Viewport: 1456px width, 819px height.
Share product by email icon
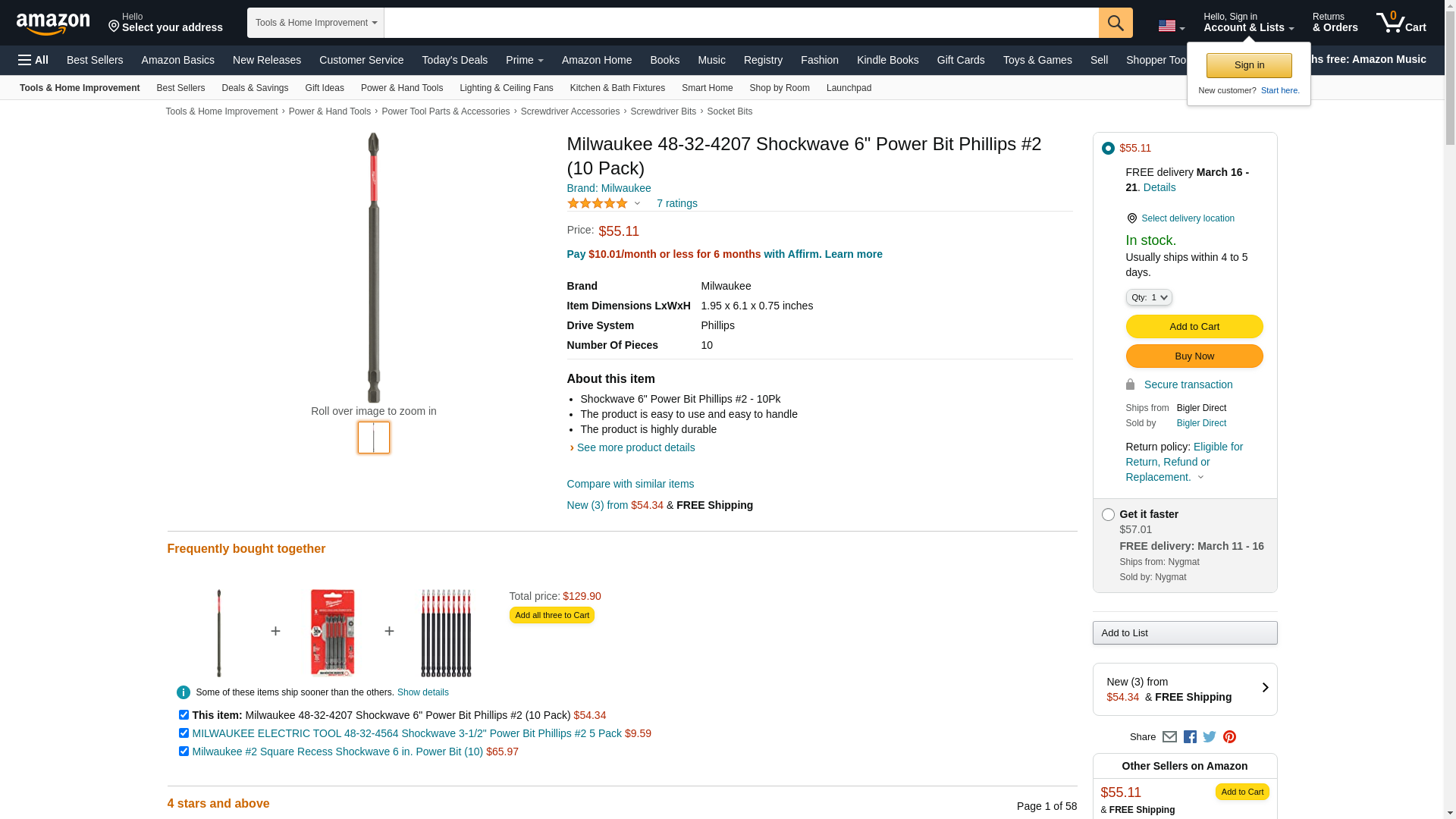(1169, 737)
